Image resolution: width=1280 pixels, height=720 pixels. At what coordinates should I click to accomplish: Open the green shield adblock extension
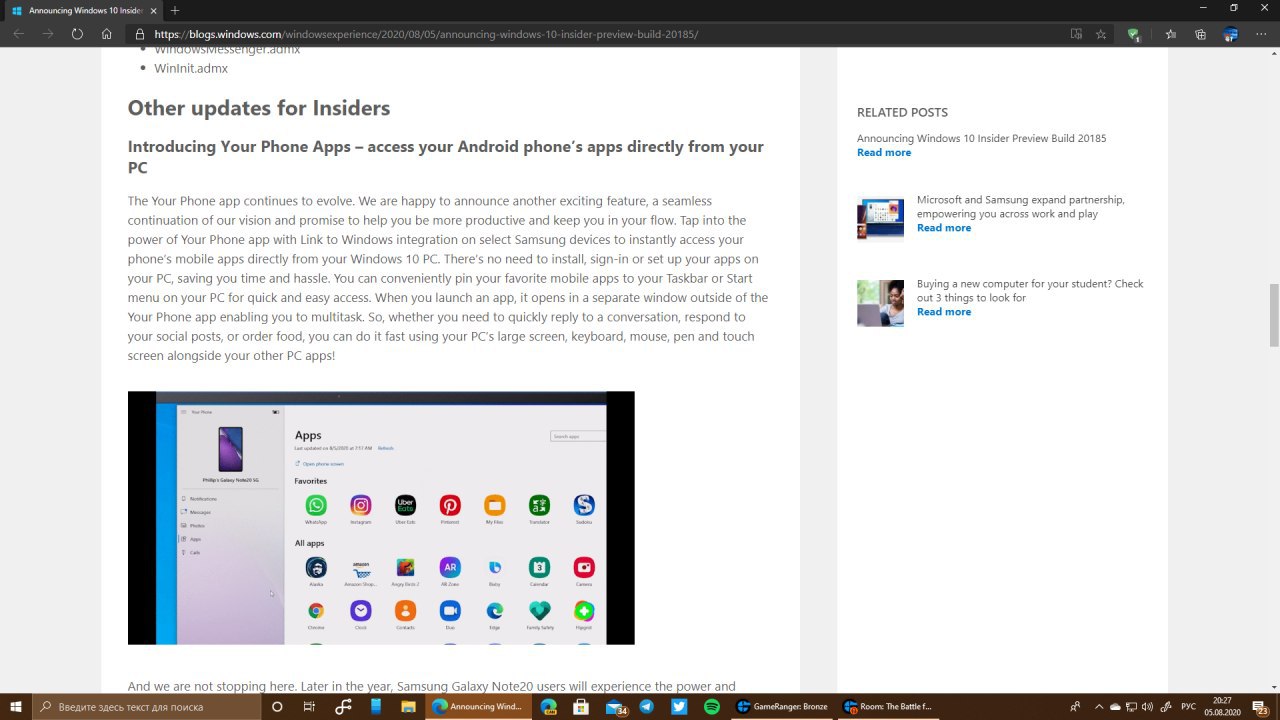[1133, 34]
